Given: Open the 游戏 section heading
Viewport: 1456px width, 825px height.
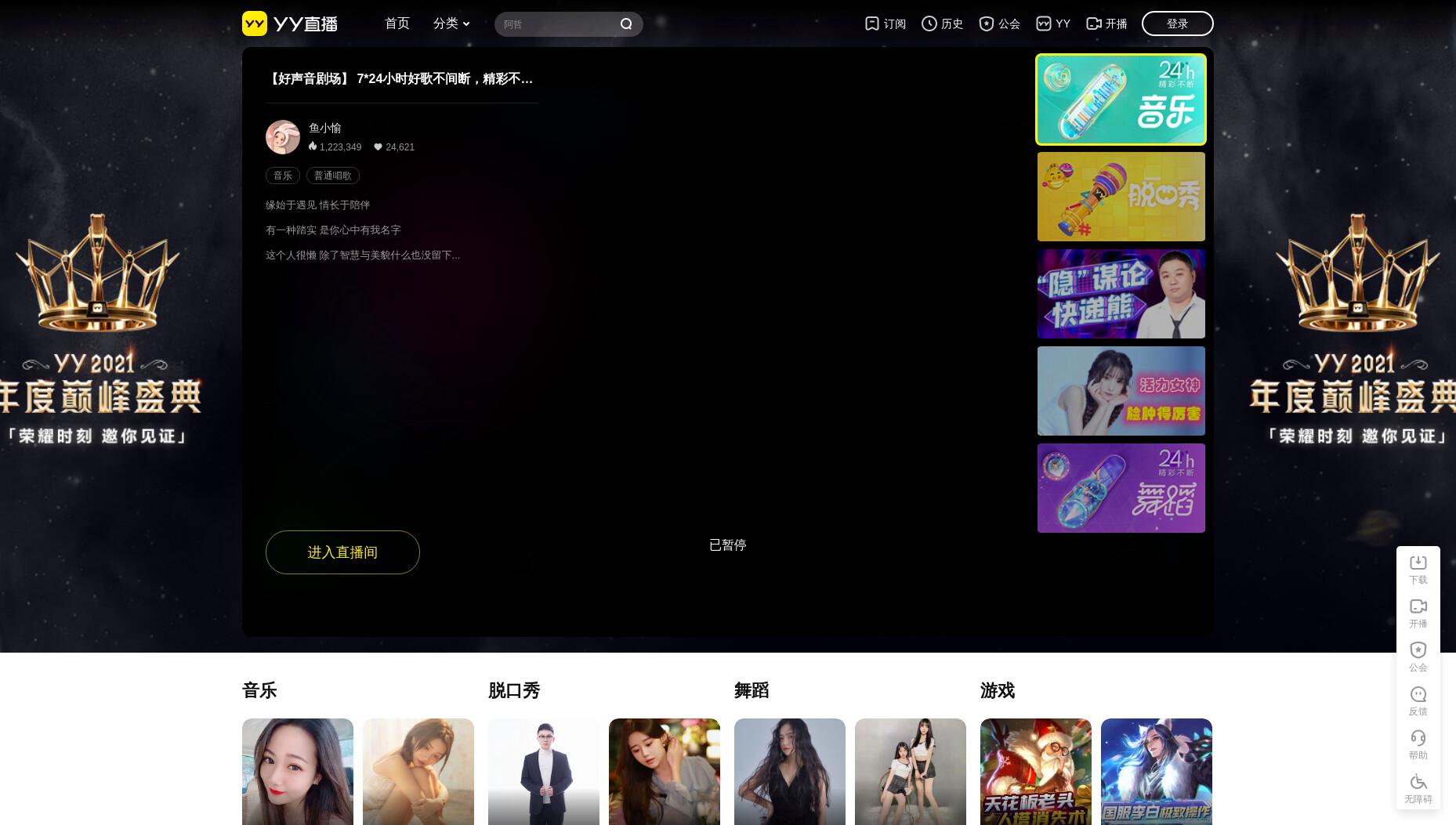Looking at the screenshot, I should click(998, 690).
